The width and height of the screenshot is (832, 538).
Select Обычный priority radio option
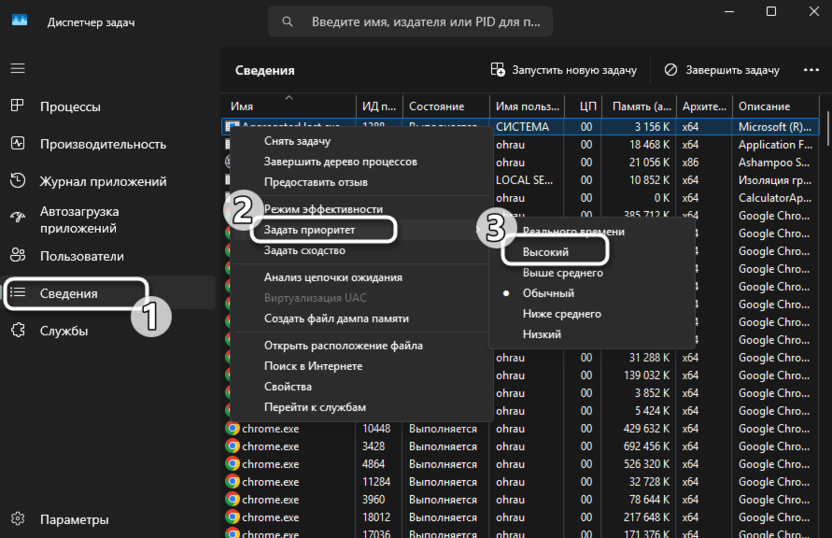(548, 293)
